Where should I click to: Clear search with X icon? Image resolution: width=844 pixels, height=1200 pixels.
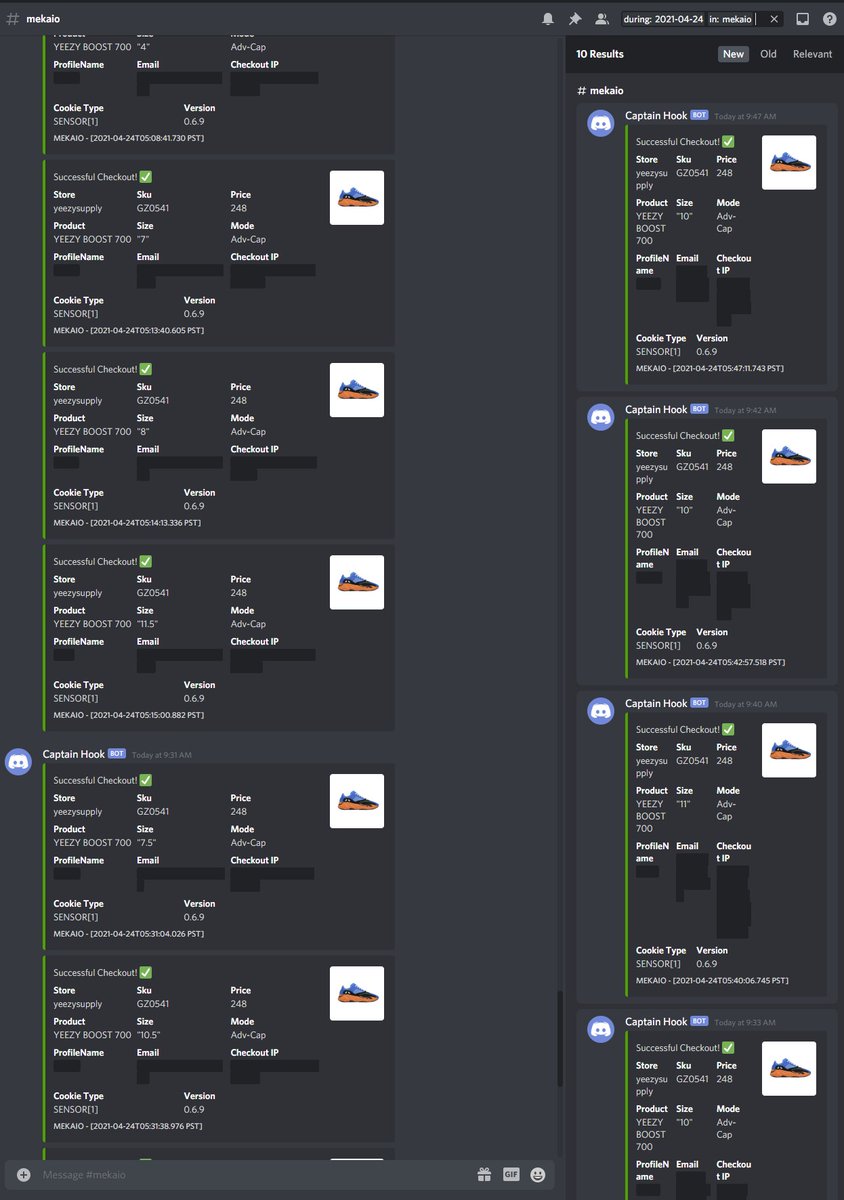(x=774, y=19)
